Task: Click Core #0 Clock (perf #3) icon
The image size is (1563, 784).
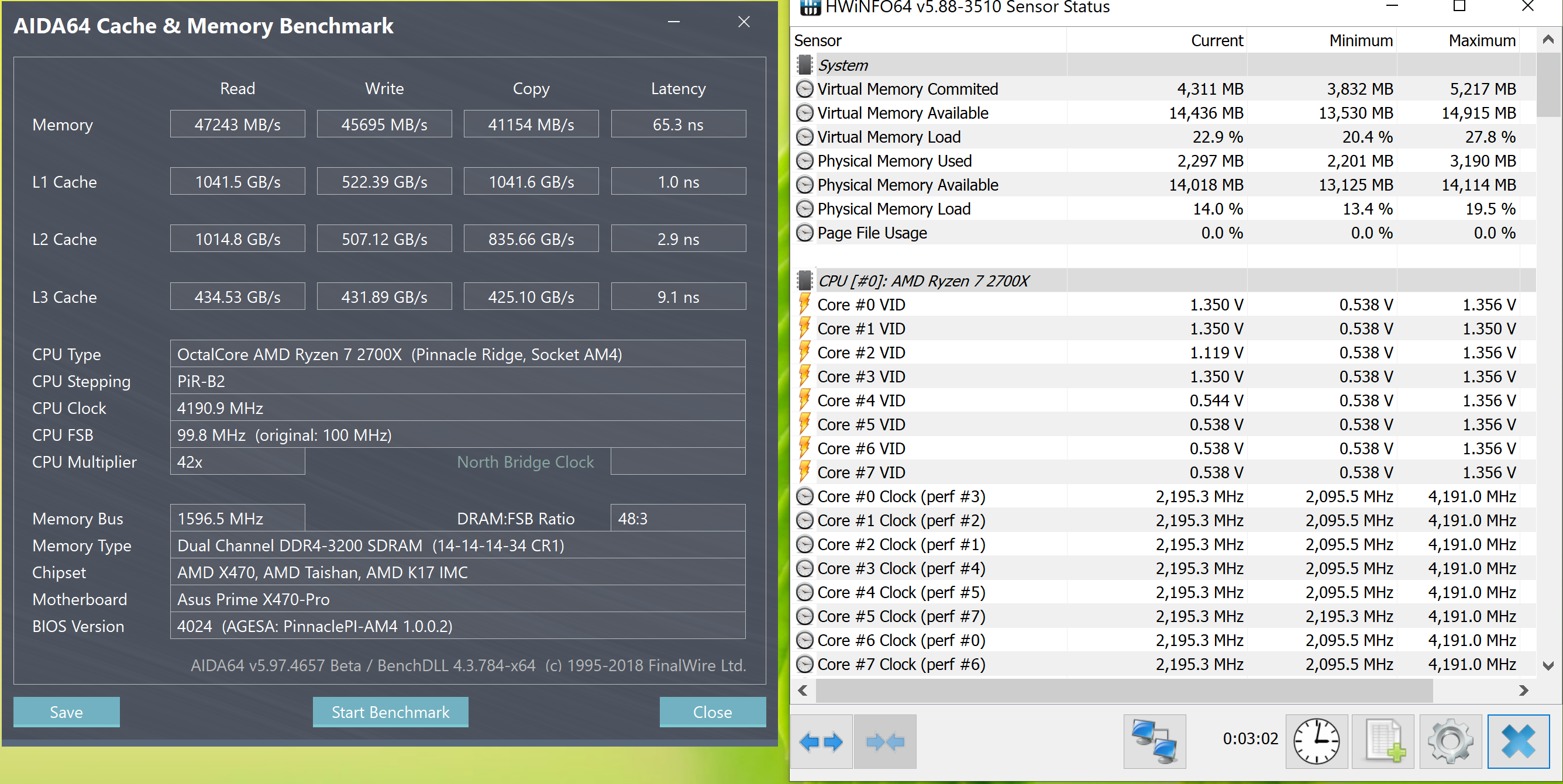Action: [x=804, y=496]
